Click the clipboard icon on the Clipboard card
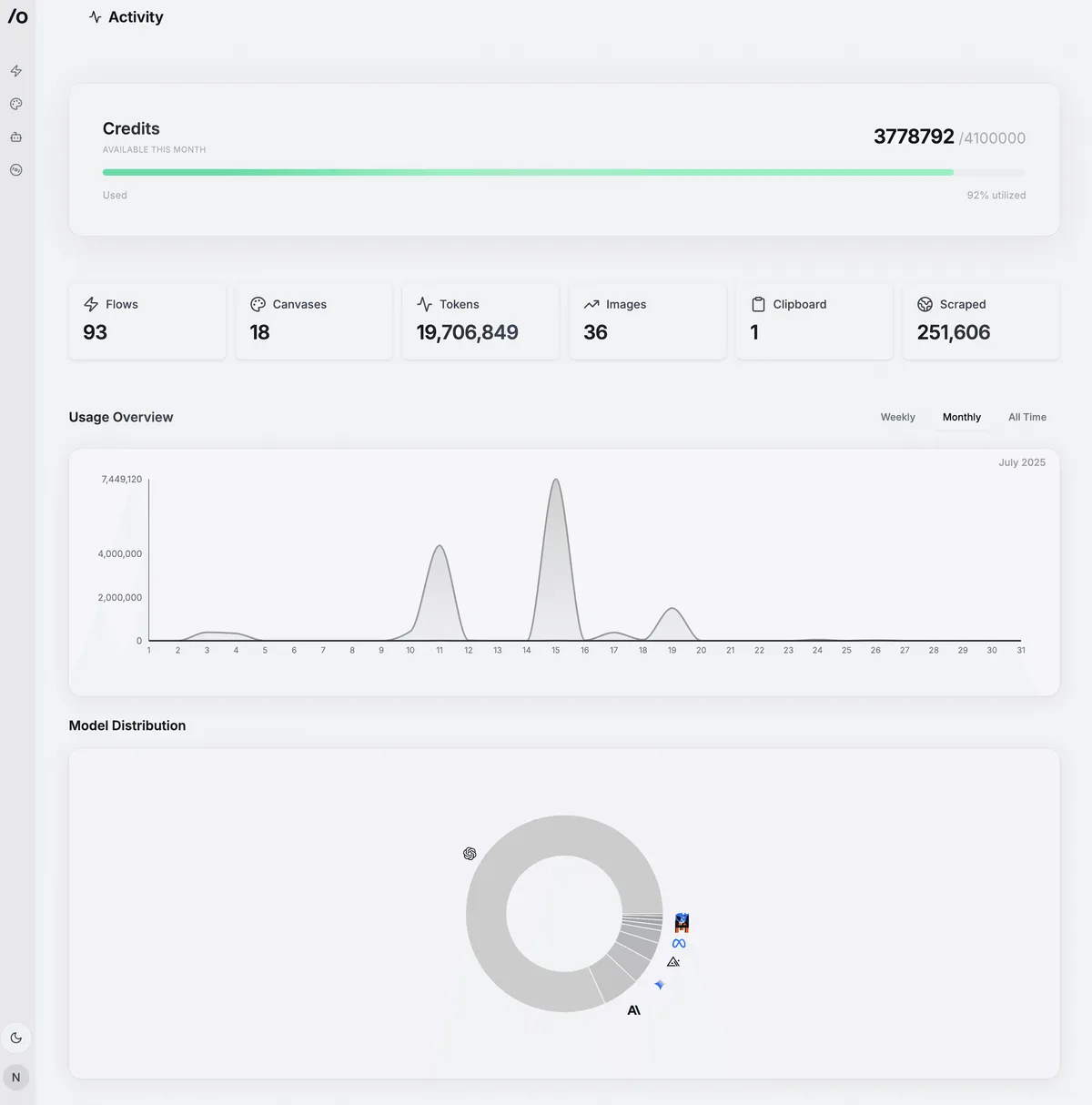This screenshot has width=1092, height=1105. pos(758,304)
